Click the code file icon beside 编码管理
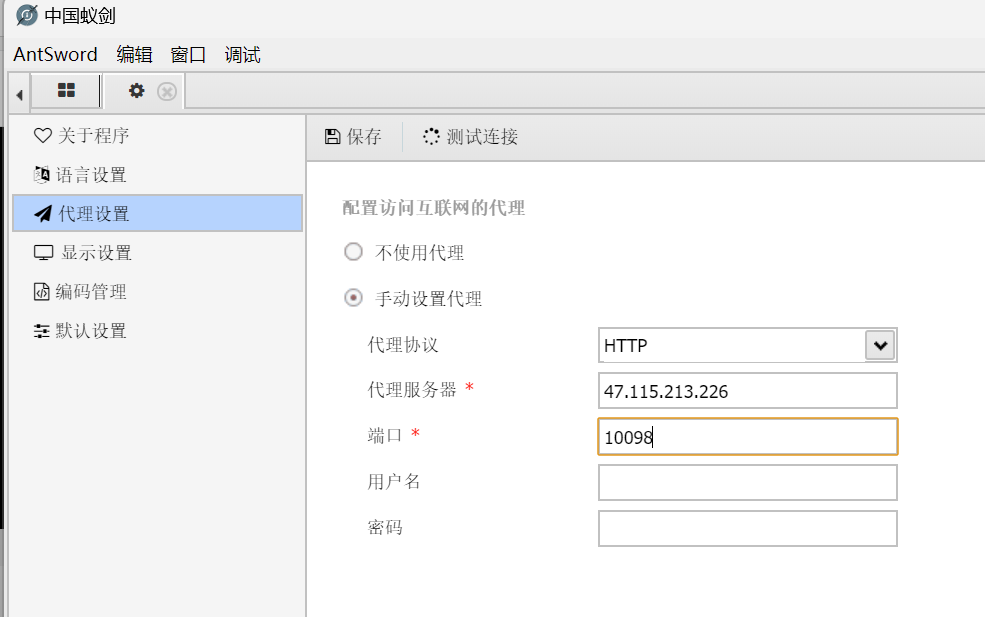The width and height of the screenshot is (985, 617). [41, 292]
